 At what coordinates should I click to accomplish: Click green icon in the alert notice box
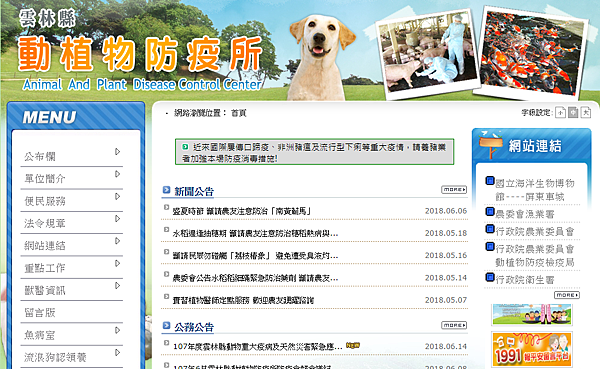(x=185, y=147)
